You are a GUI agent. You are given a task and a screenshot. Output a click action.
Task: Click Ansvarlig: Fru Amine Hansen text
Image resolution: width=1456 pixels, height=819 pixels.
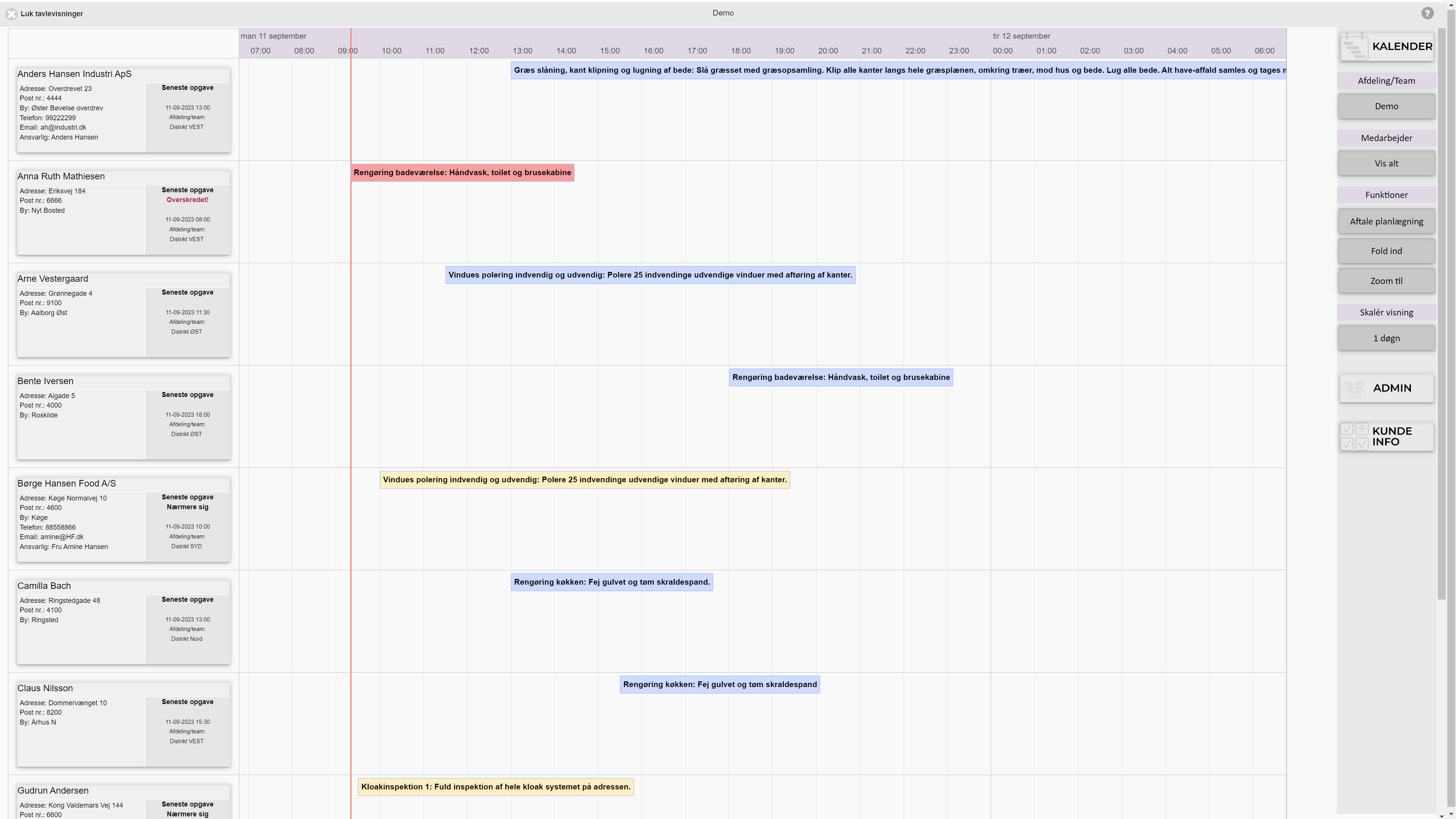click(x=64, y=546)
